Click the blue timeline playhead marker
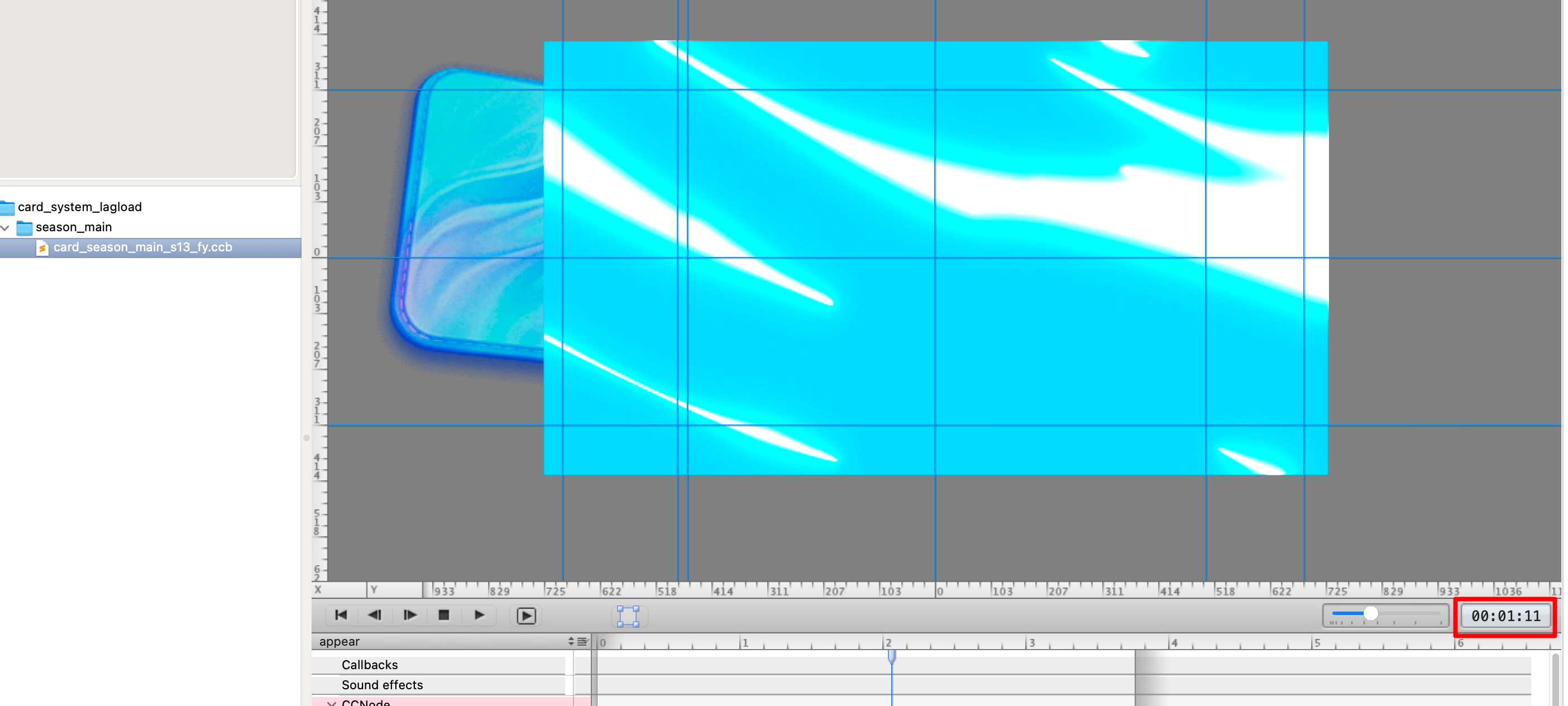The width and height of the screenshot is (1568, 706). coord(892,656)
